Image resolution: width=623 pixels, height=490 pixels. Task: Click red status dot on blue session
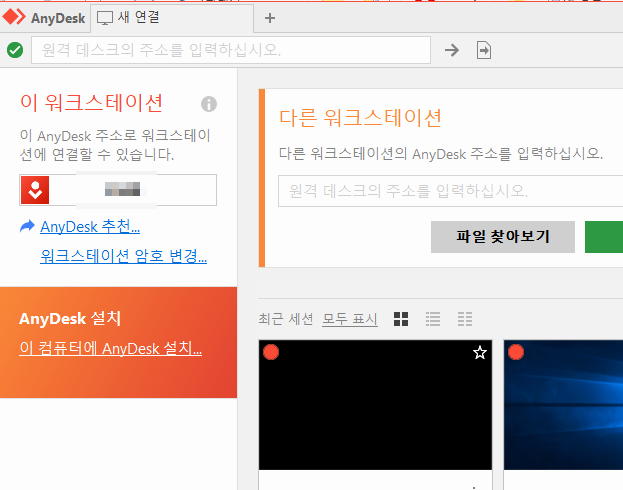coord(516,352)
